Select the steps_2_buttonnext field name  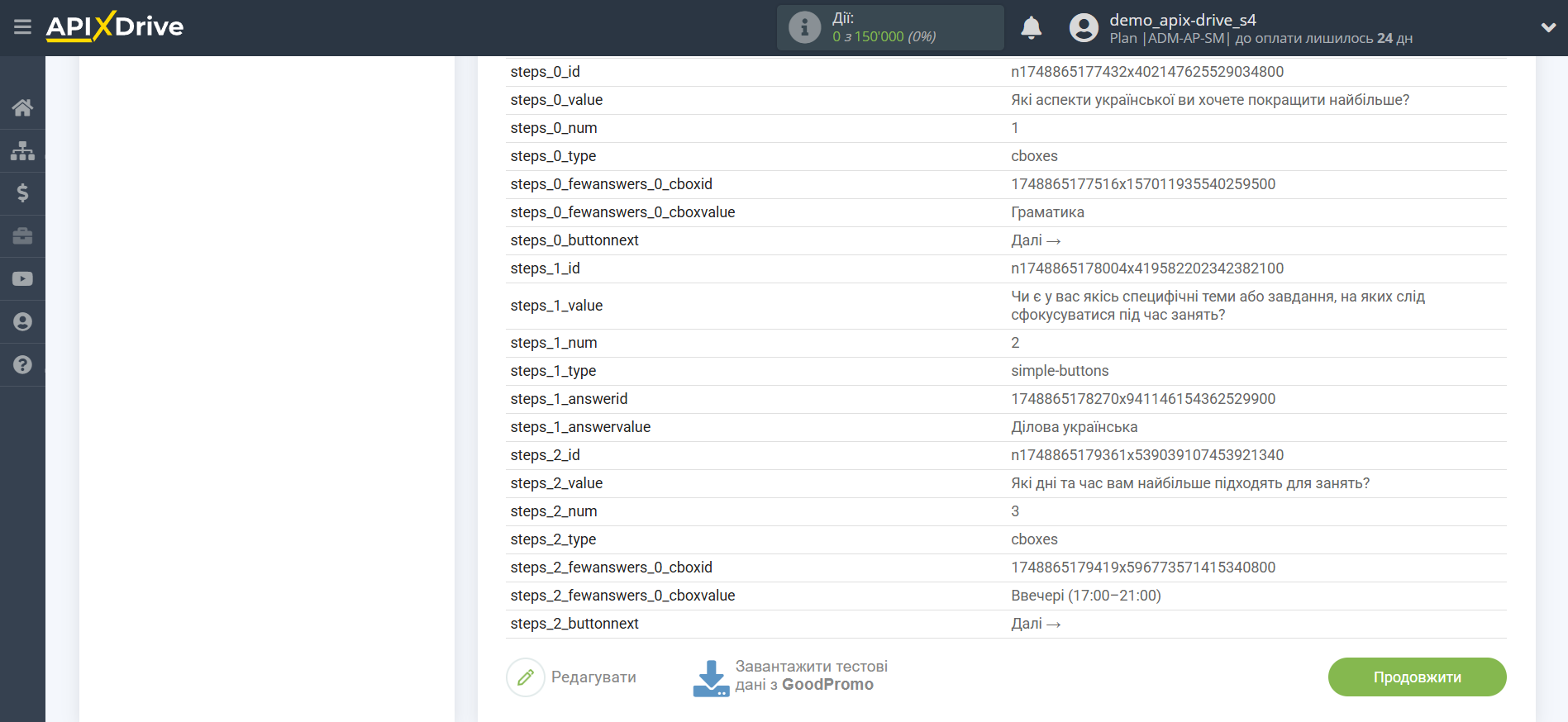(x=574, y=624)
